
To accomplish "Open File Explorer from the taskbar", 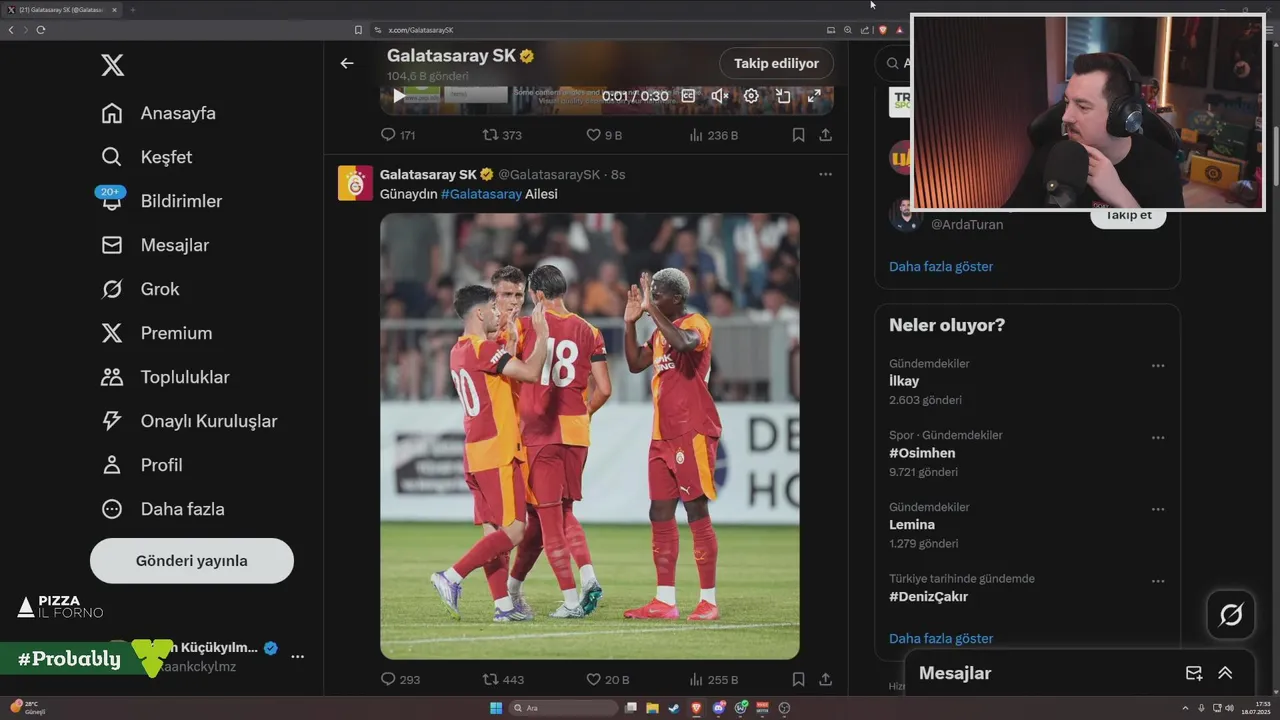I will click(x=652, y=708).
